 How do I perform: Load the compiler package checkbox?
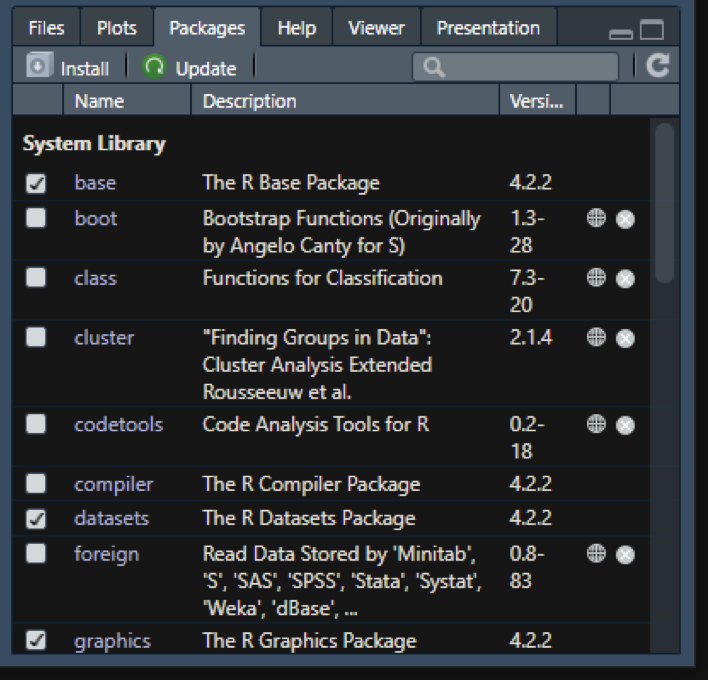click(36, 484)
